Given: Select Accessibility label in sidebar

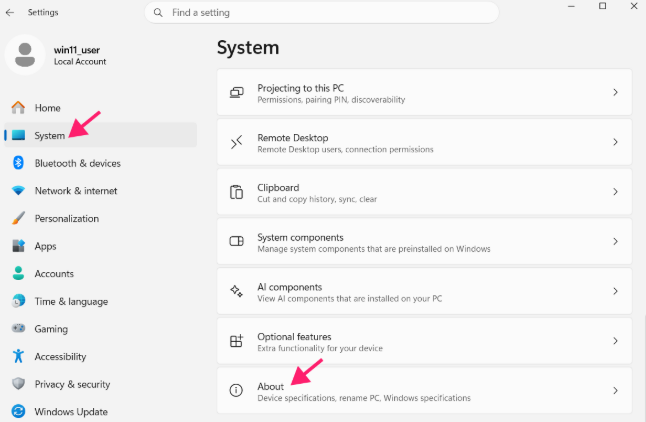Looking at the screenshot, I should pos(61,357).
